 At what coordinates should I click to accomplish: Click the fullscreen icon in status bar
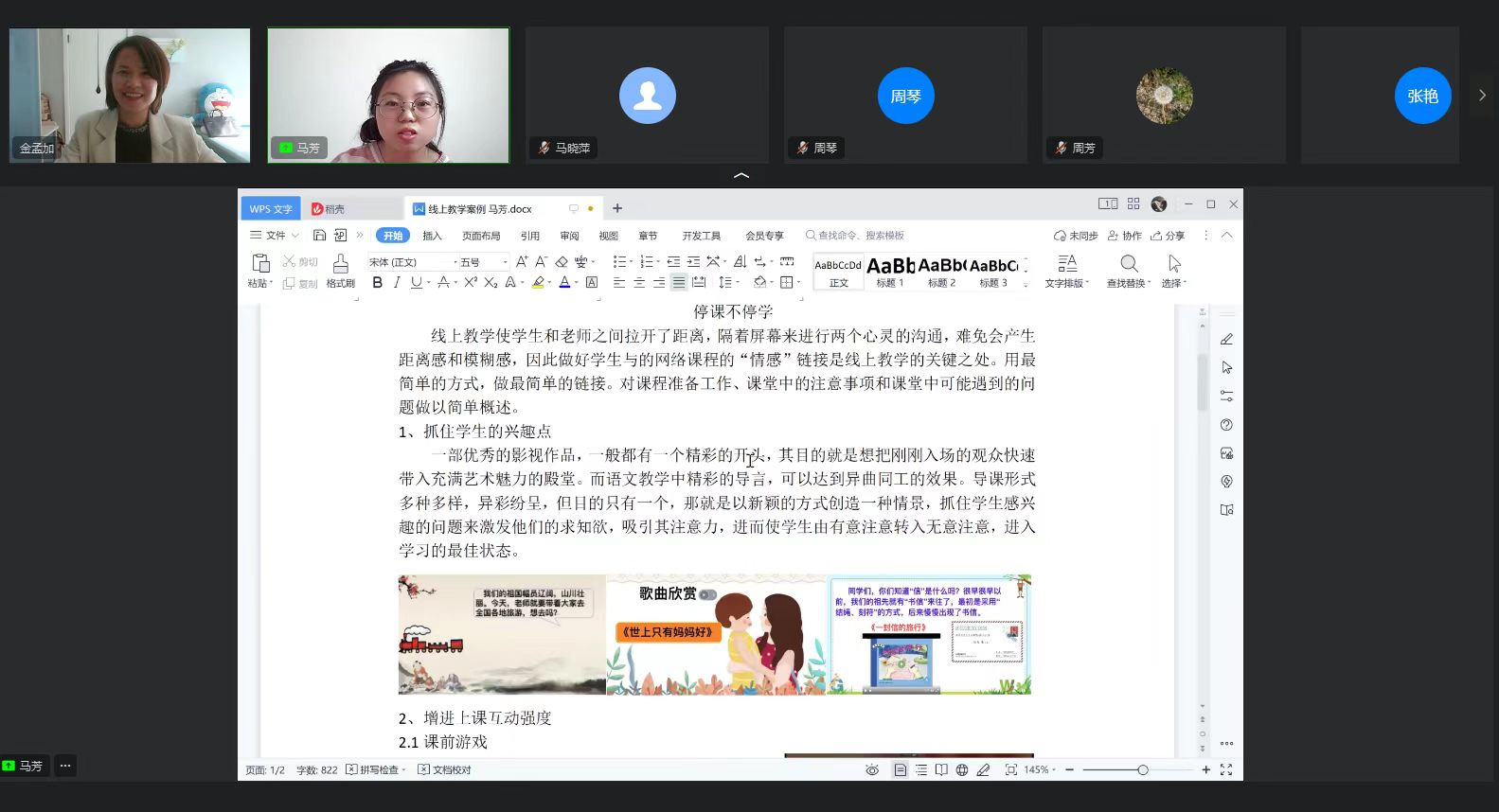(x=1226, y=770)
